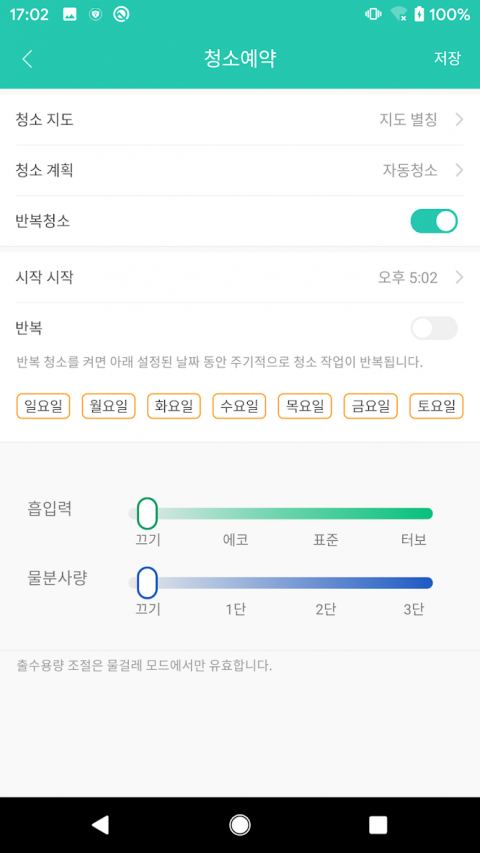Tap the Android home circle button
This screenshot has width=480, height=853.
point(239,825)
